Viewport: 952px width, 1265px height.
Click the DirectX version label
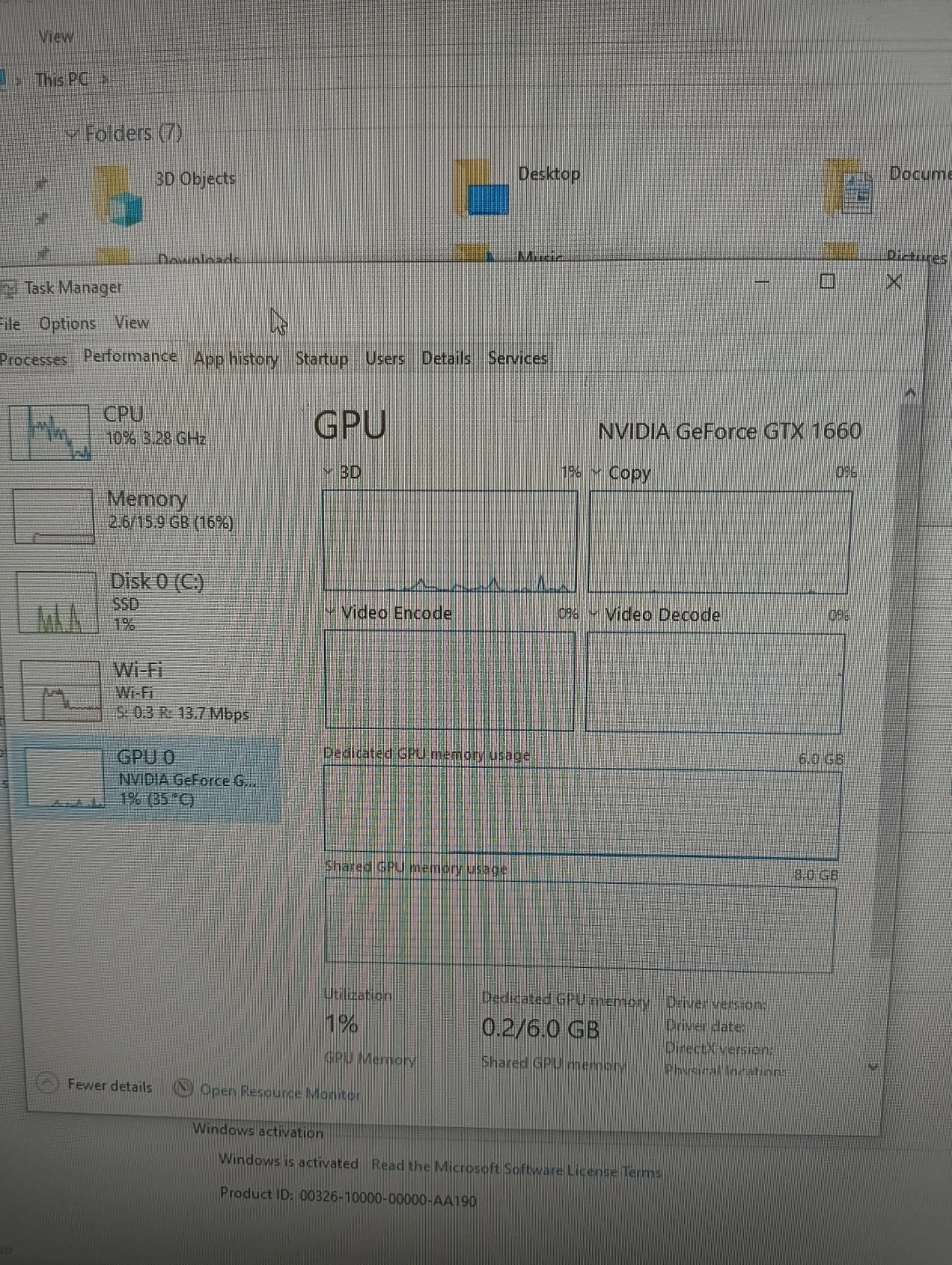[x=719, y=1048]
